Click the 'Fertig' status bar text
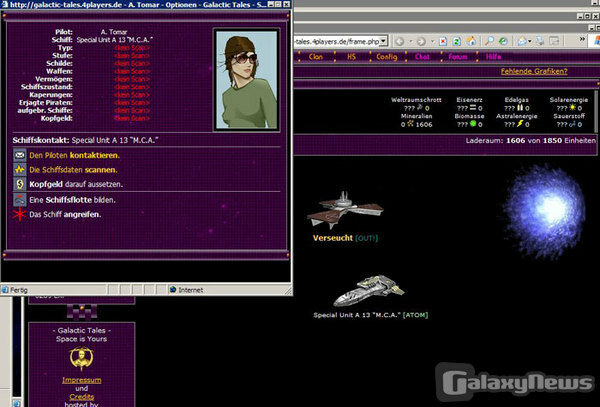The image size is (600, 407). click(19, 290)
